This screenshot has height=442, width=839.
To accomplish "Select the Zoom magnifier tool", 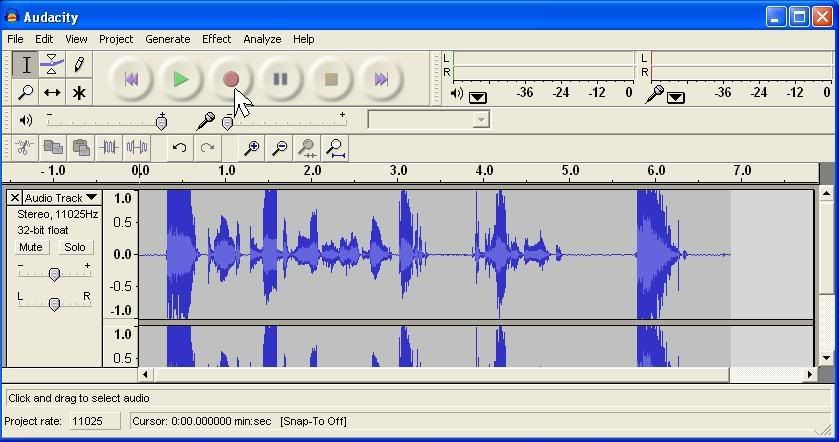I will (x=25, y=92).
